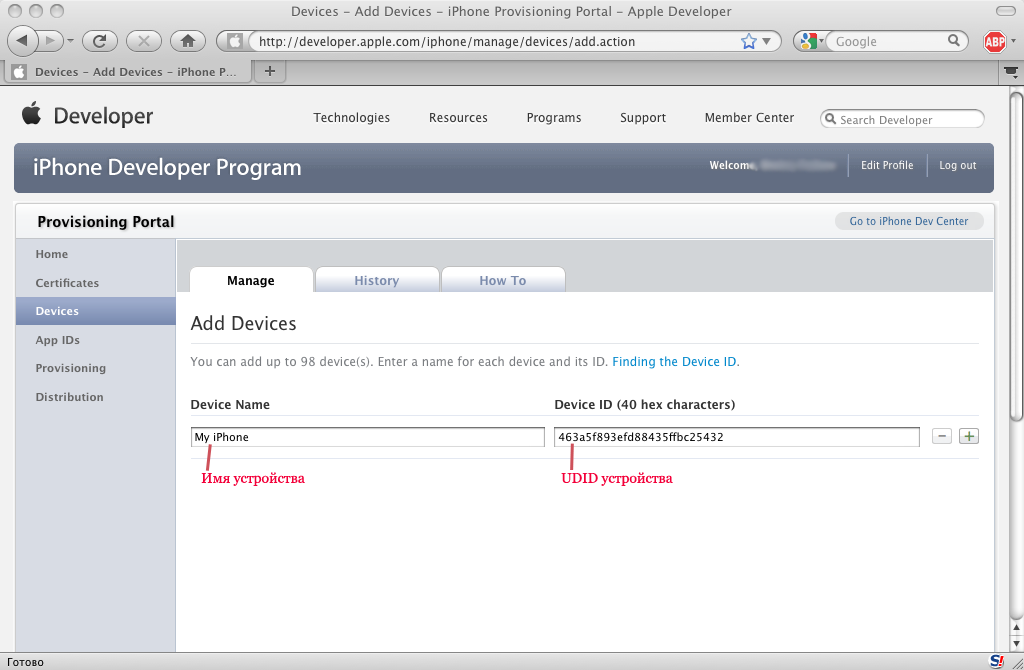Click Go to iPhone Dev Center button

point(908,221)
